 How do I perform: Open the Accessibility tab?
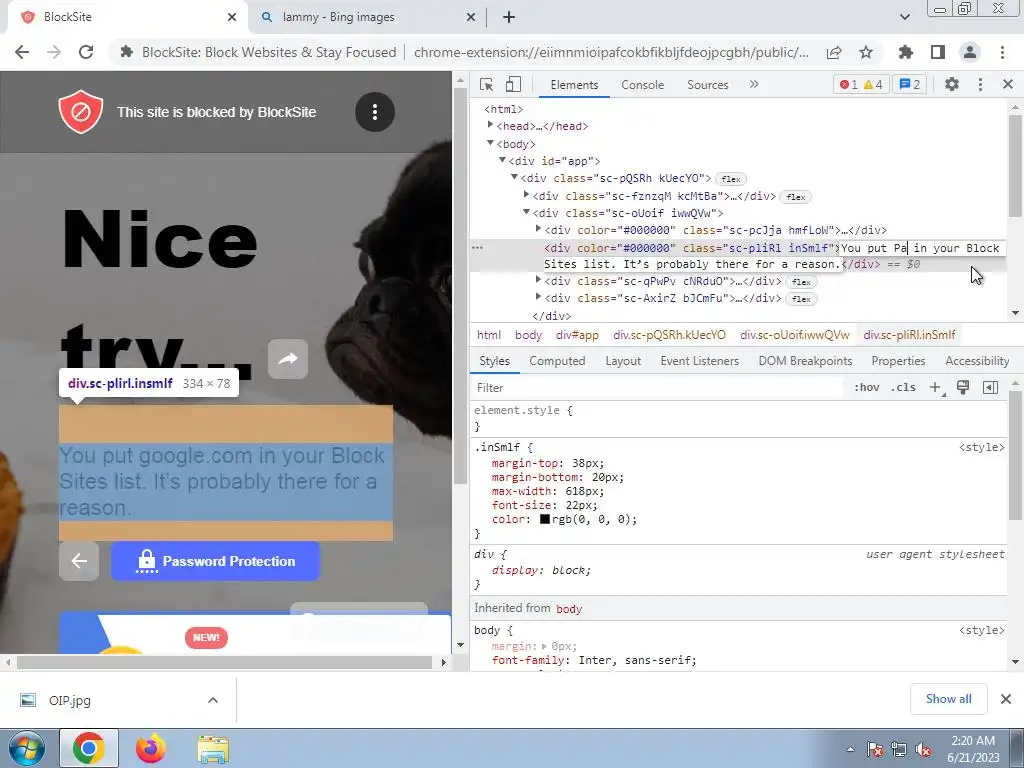(x=977, y=361)
